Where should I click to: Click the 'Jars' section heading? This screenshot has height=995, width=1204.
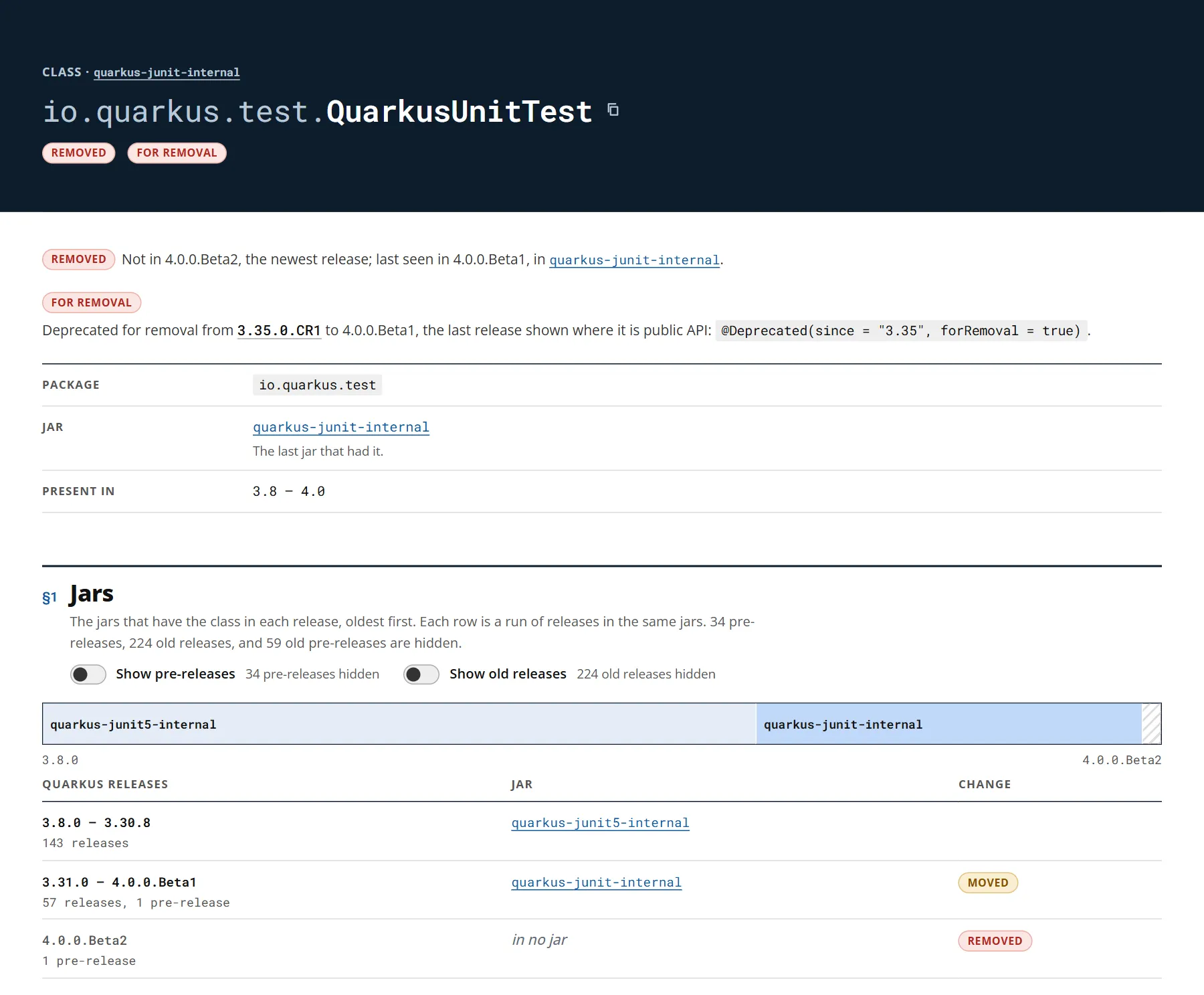[92, 594]
